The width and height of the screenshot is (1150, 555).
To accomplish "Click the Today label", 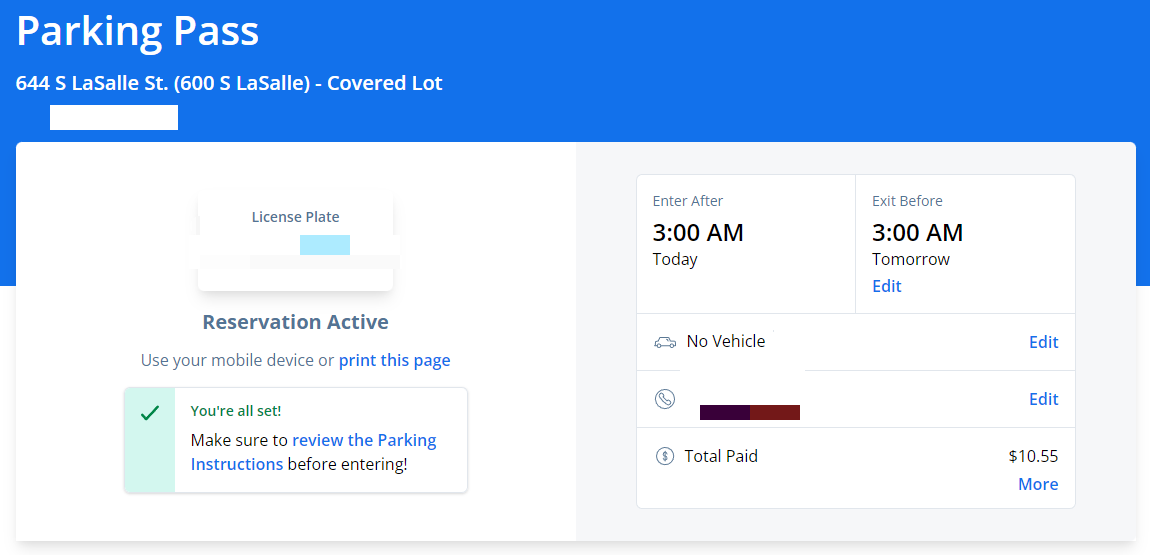I will point(675,259).
